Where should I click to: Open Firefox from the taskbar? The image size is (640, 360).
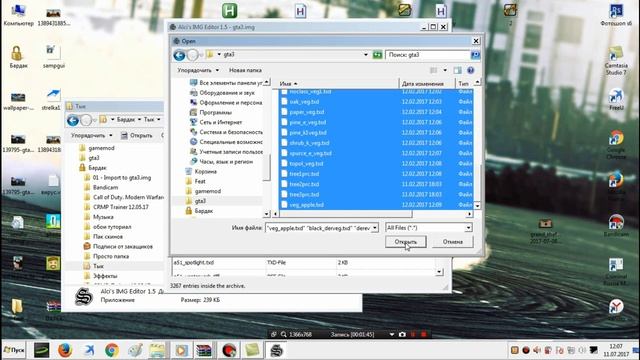[x=65, y=350]
